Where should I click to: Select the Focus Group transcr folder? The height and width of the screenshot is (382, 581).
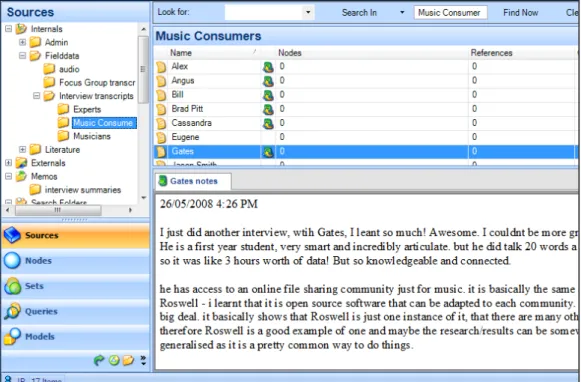[x=97, y=82]
